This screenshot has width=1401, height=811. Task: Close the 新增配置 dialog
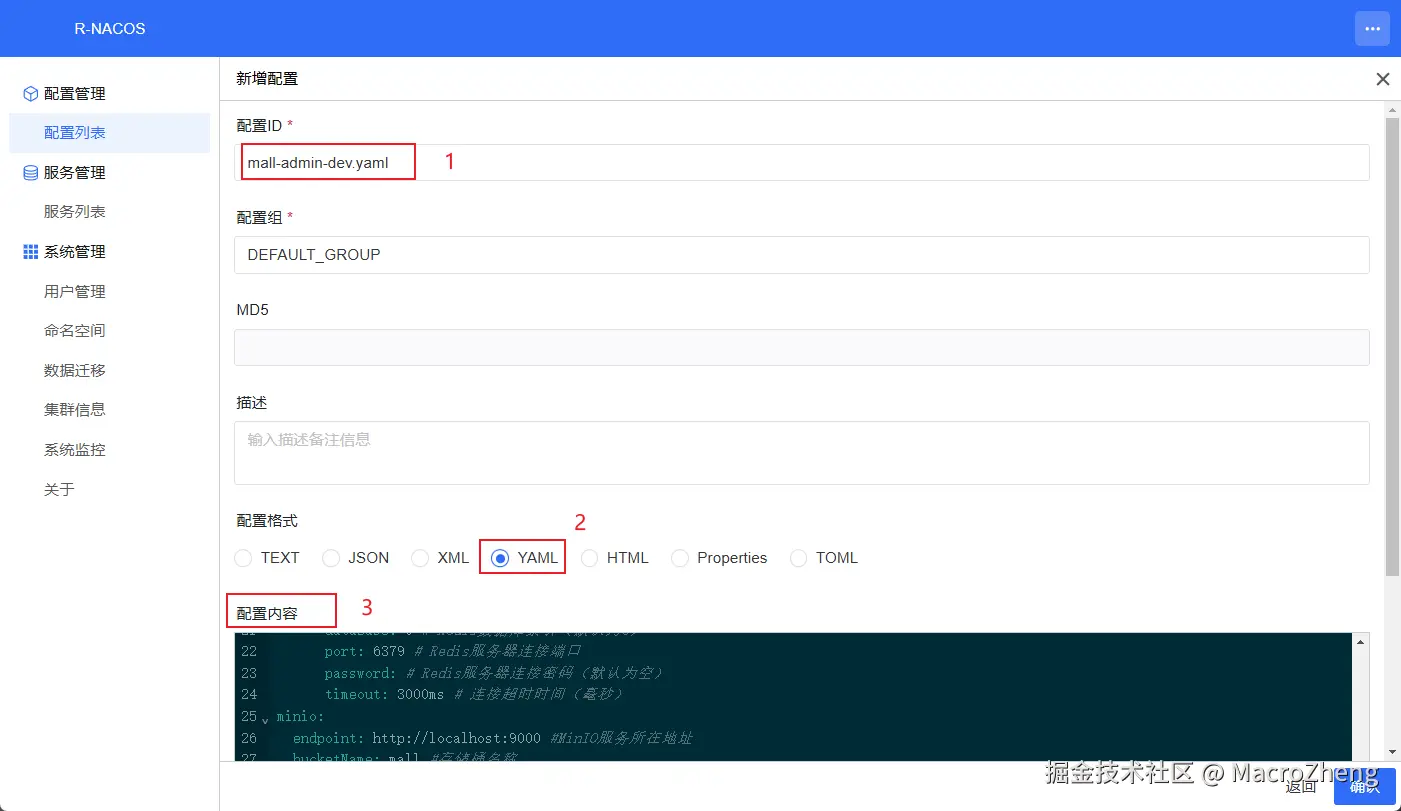tap(1383, 79)
